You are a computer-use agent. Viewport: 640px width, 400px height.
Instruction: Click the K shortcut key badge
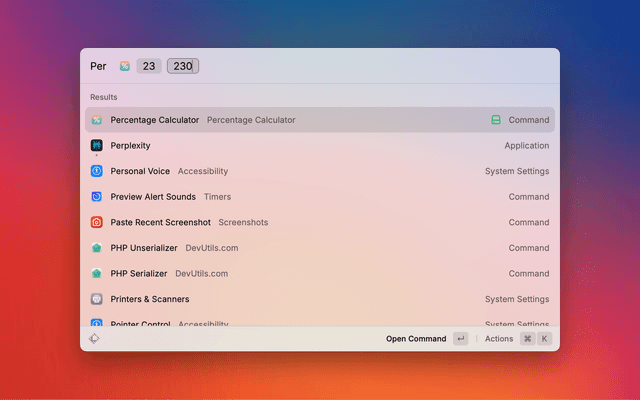[545, 339]
